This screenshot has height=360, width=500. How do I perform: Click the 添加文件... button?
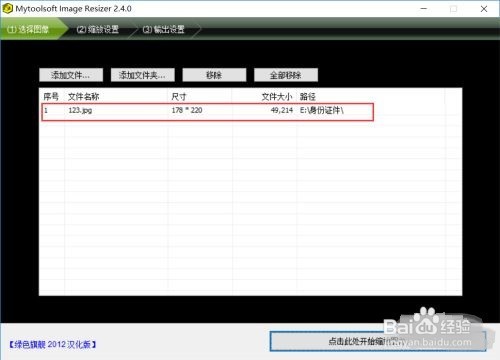(x=71, y=75)
